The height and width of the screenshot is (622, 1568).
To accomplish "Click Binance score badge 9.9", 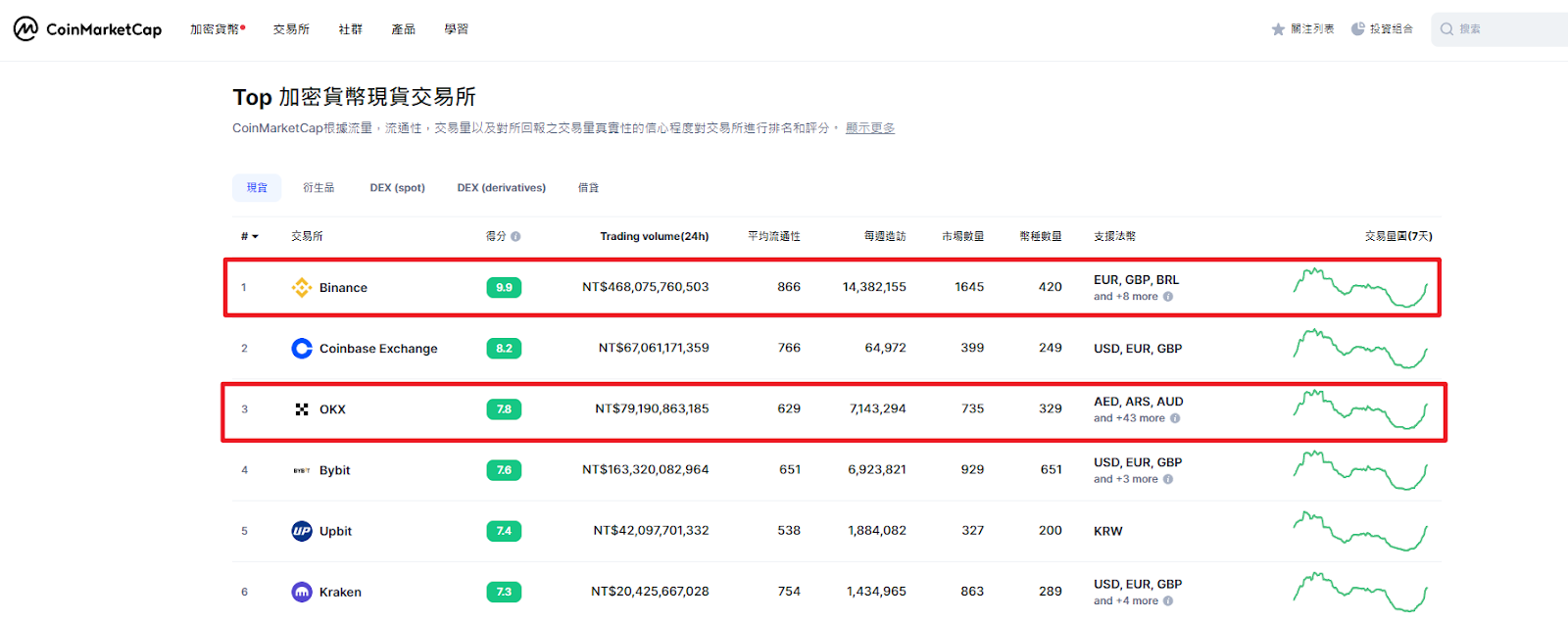I will 504,288.
